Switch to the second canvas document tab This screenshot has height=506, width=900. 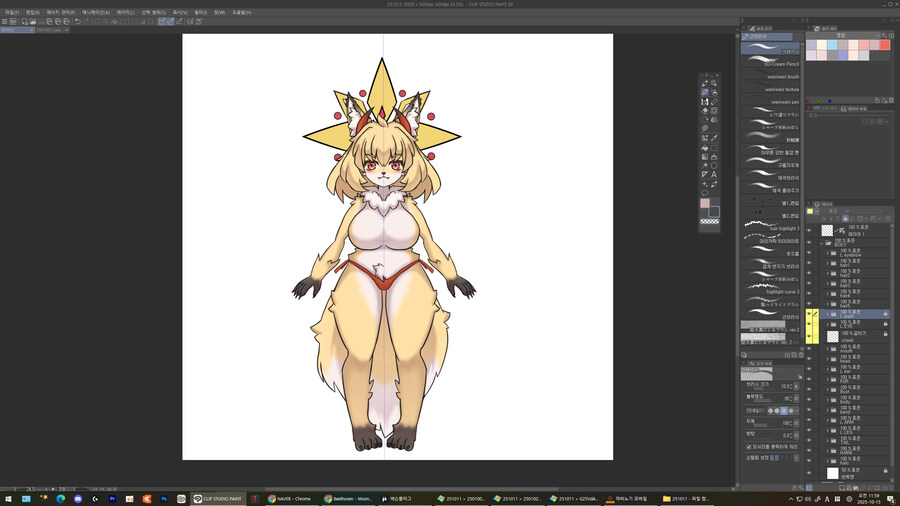(50, 30)
